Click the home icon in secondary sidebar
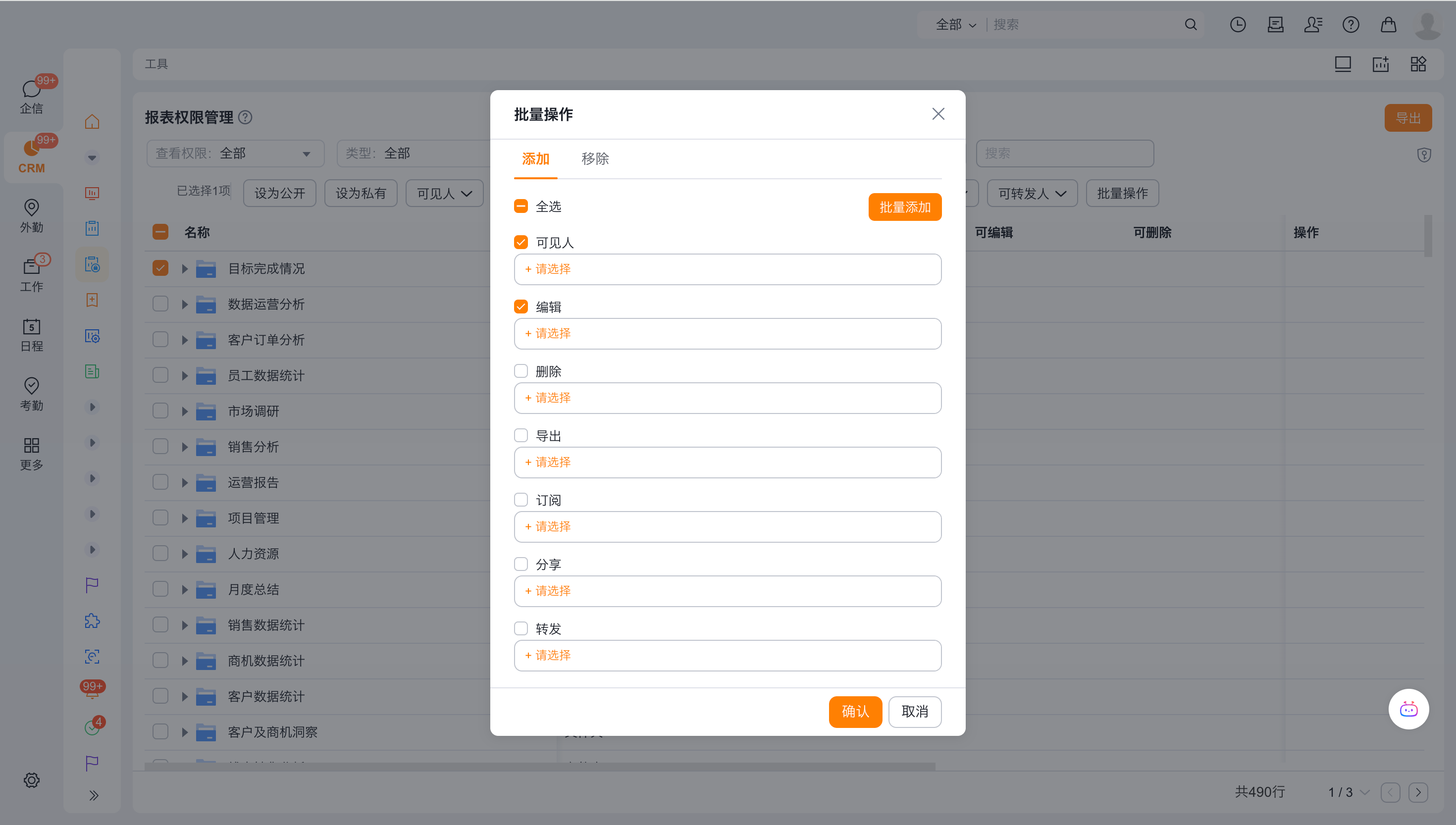 [x=92, y=121]
